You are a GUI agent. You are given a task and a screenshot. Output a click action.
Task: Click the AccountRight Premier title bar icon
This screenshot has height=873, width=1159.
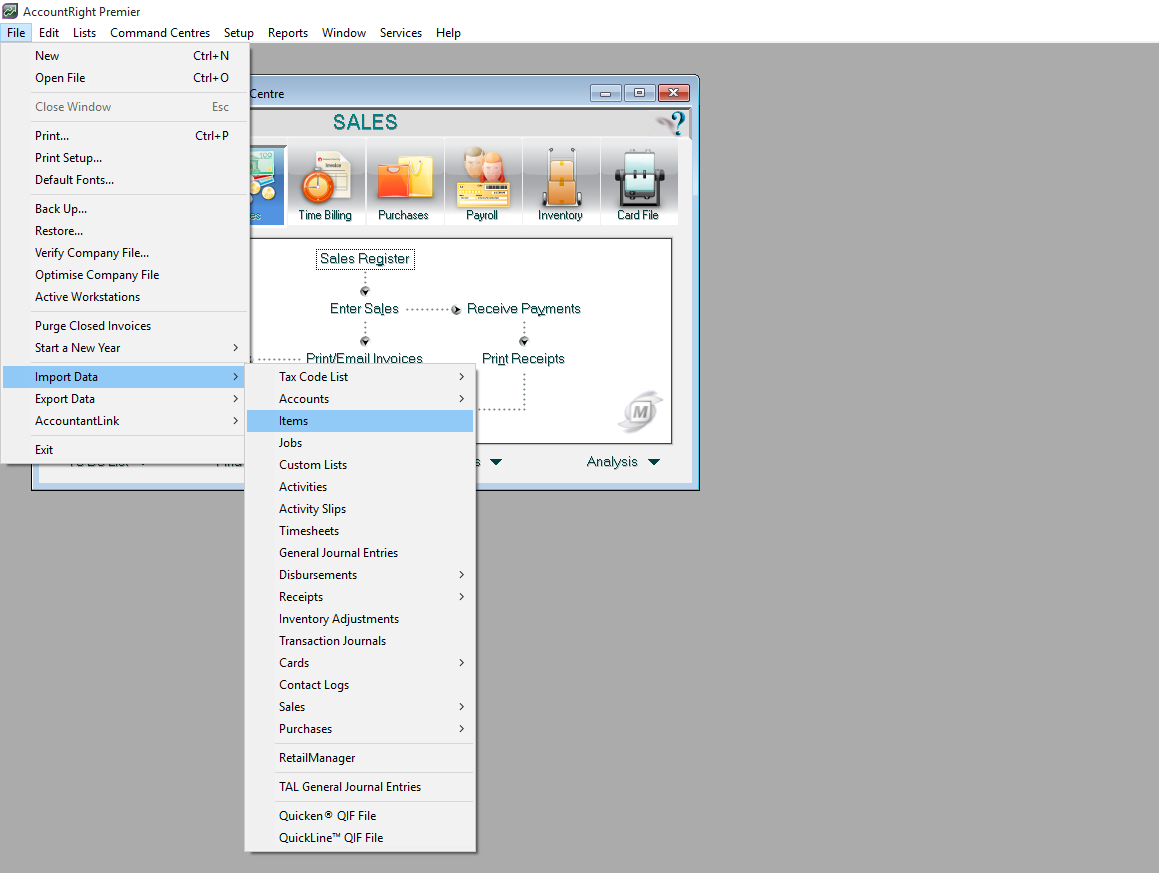[x=10, y=11]
